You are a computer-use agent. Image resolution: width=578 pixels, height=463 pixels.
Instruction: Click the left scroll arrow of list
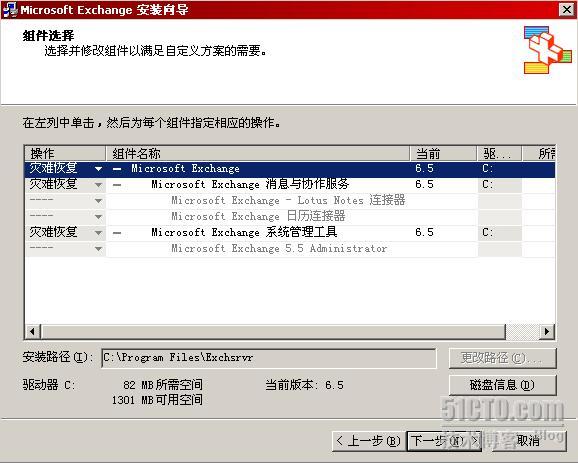[x=32, y=331]
